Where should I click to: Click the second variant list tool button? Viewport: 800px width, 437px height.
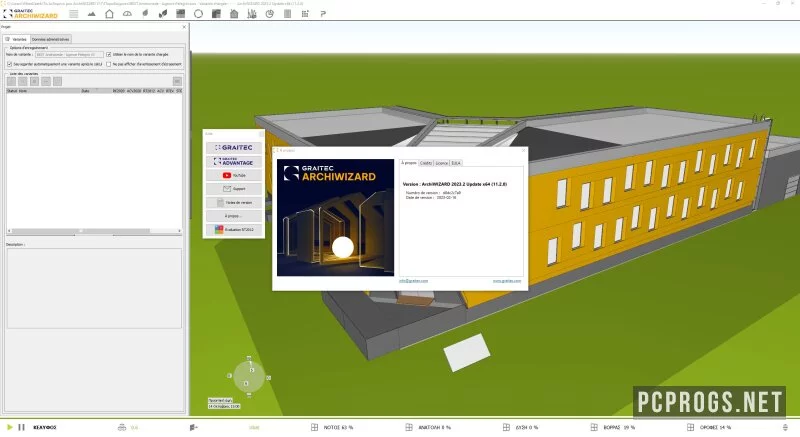tap(22, 81)
